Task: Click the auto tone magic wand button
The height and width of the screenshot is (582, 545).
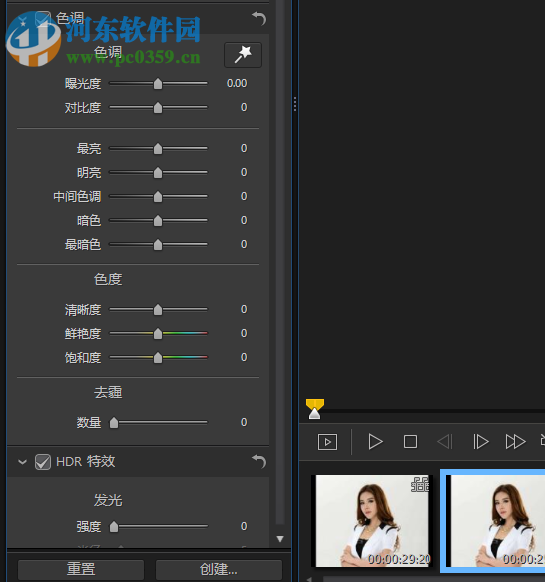Action: pyautogui.click(x=243, y=55)
